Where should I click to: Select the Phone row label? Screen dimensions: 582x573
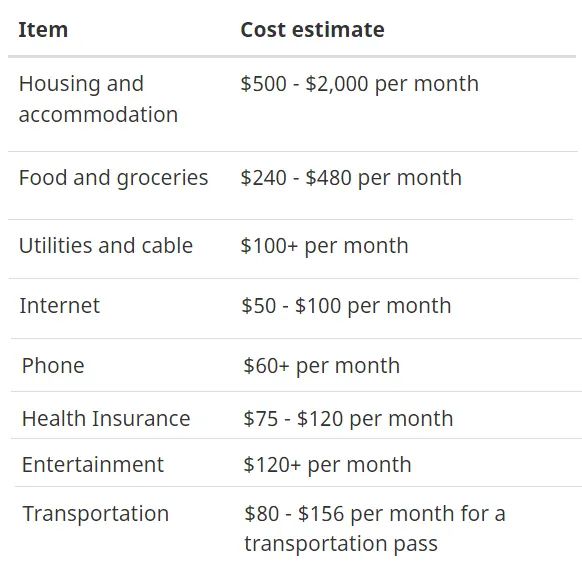click(x=53, y=366)
